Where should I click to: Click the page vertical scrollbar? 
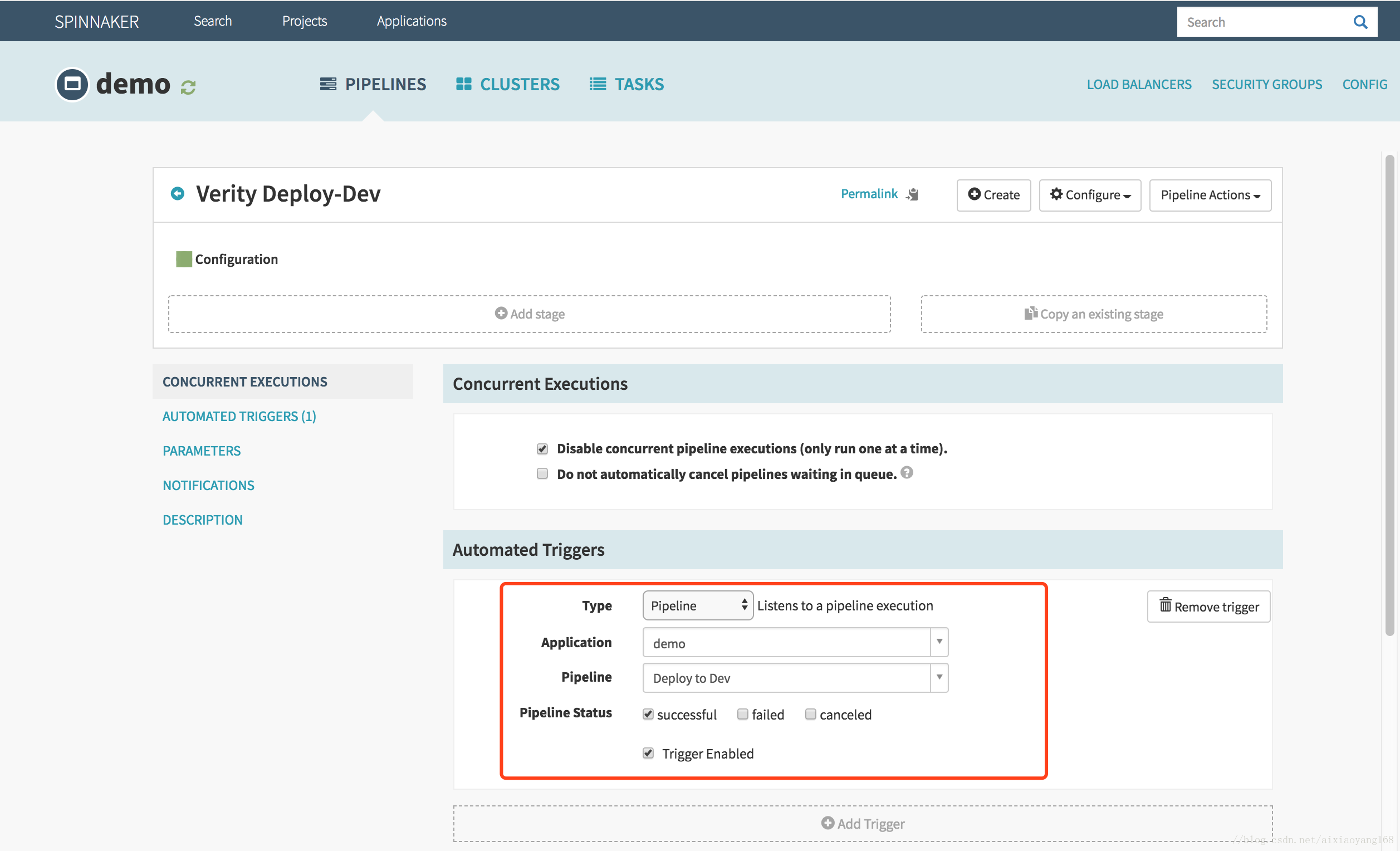point(1389,395)
